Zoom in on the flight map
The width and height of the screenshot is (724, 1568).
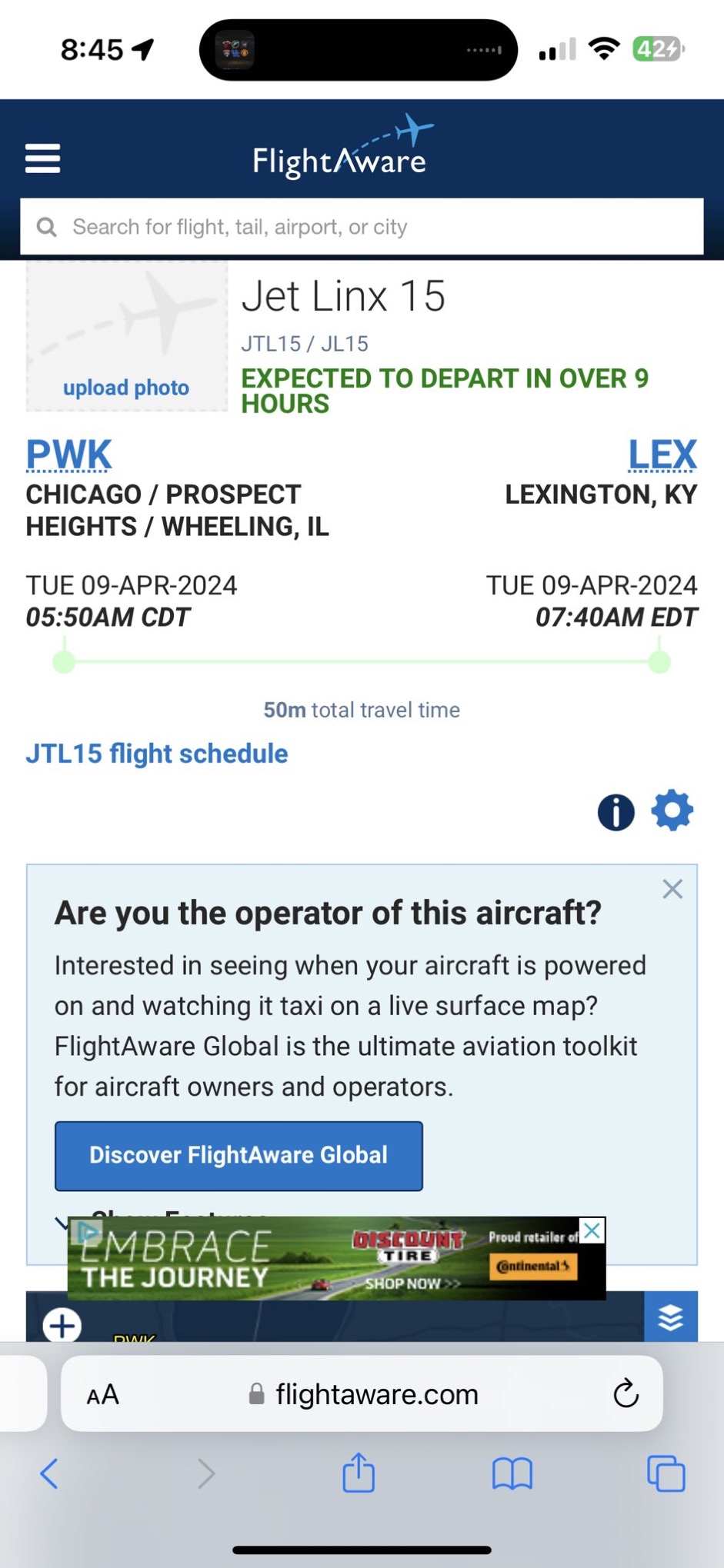click(62, 1325)
